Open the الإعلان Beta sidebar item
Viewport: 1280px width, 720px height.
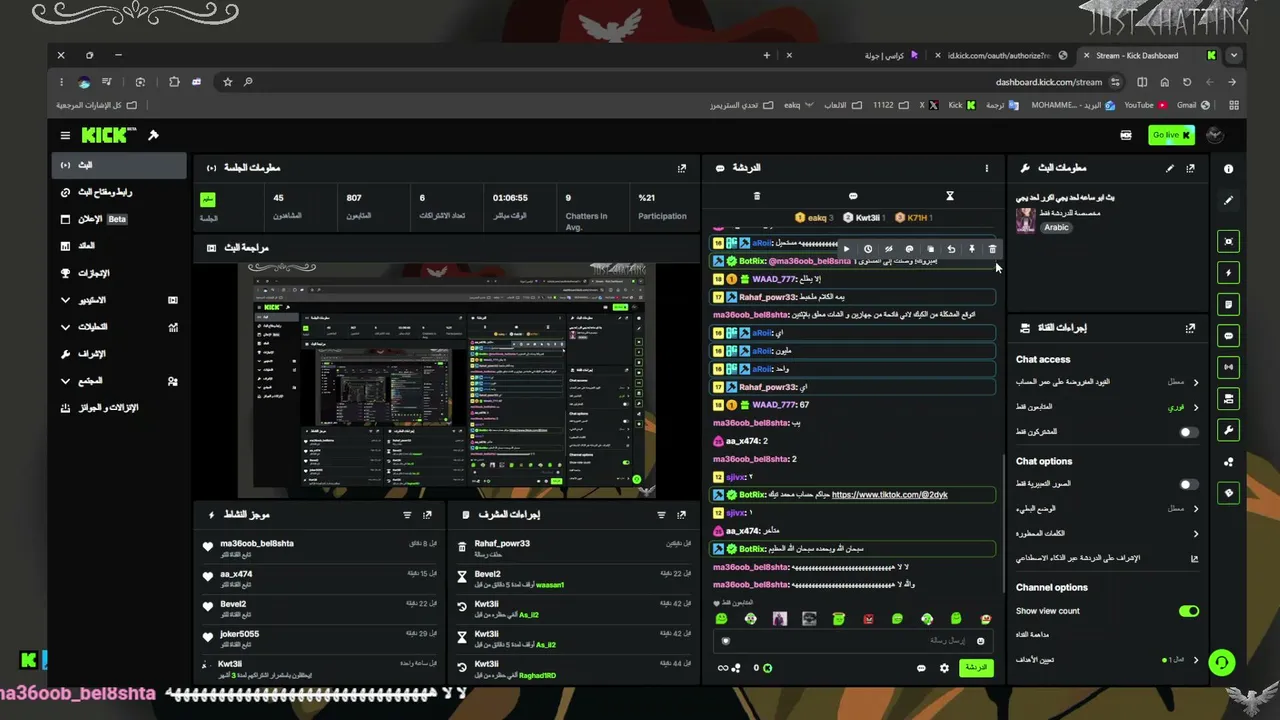click(x=119, y=219)
